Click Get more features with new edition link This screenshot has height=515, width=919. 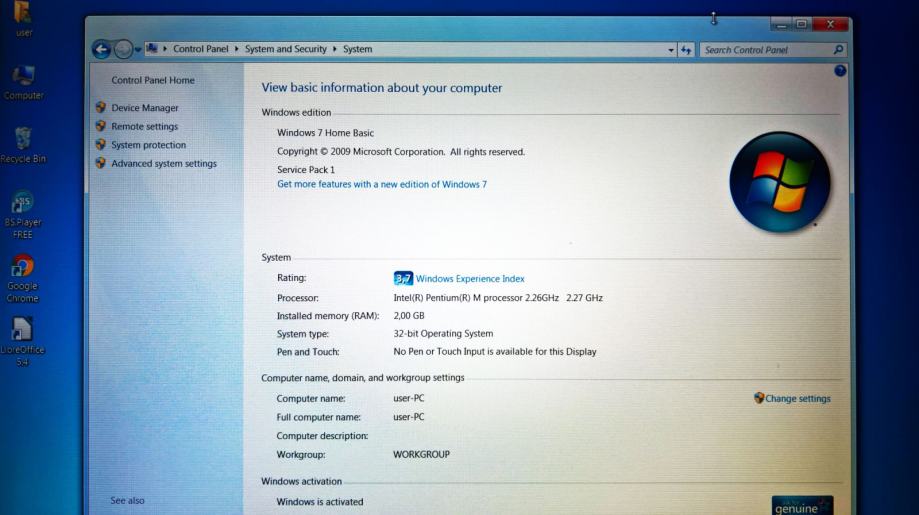tap(382, 184)
